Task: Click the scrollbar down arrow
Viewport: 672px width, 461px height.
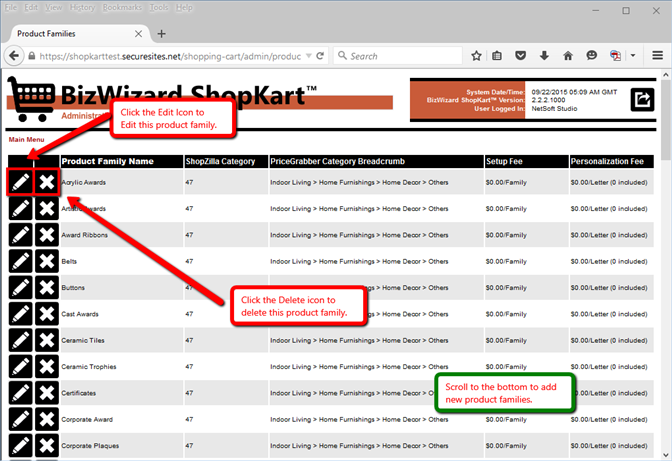Action: [x=666, y=455]
